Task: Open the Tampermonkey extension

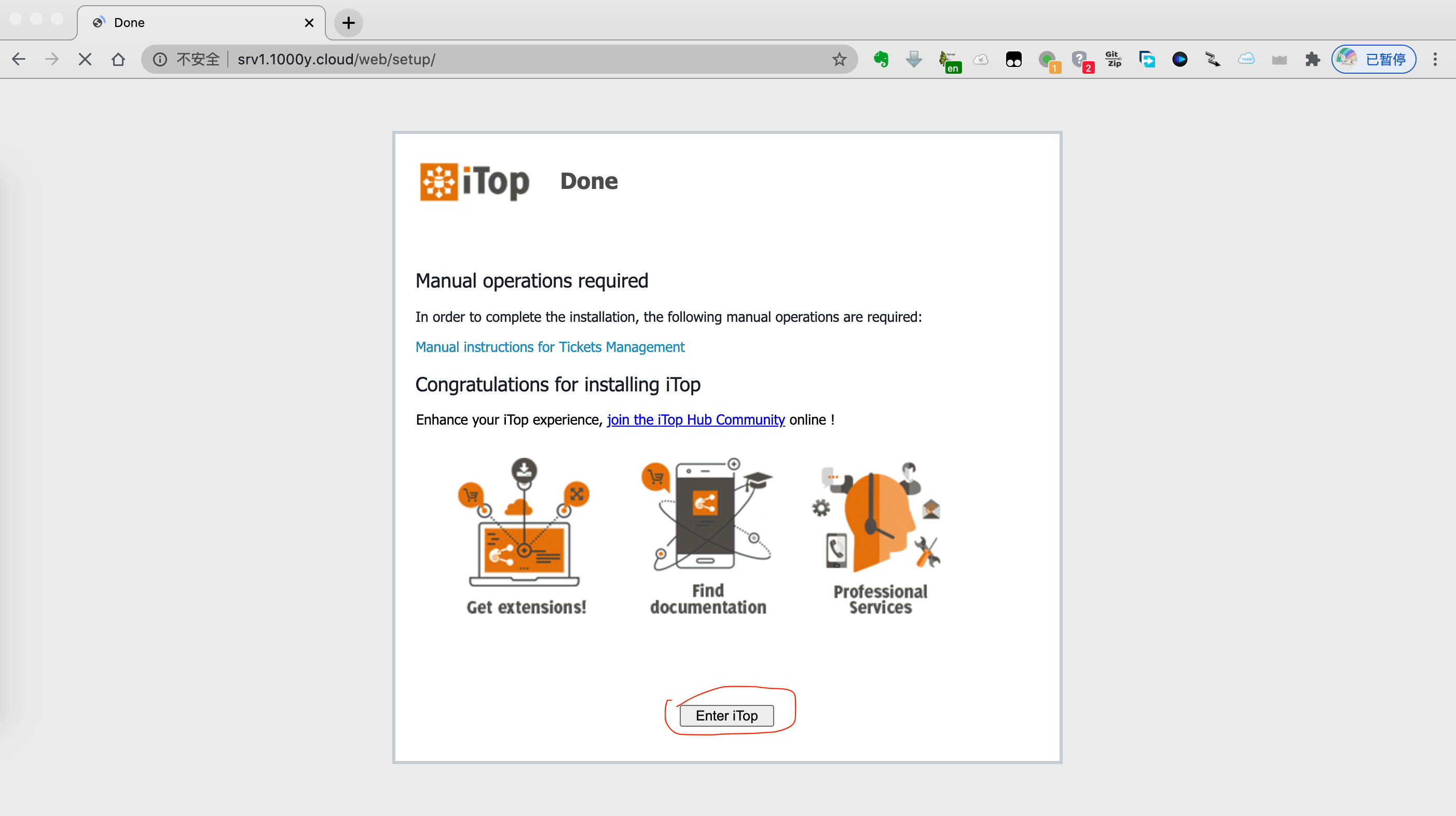Action: [x=1014, y=59]
